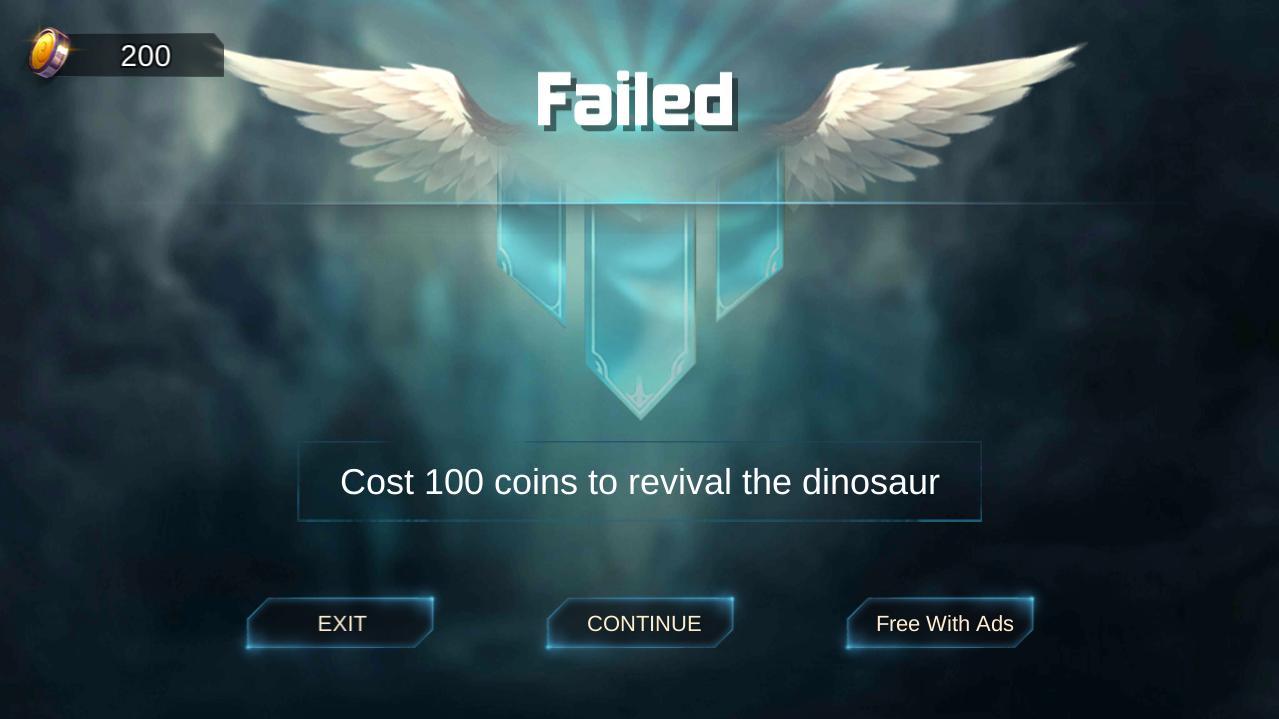Click the large center blue banner
Viewport: 1279px width, 719px height.
pyautogui.click(x=639, y=300)
